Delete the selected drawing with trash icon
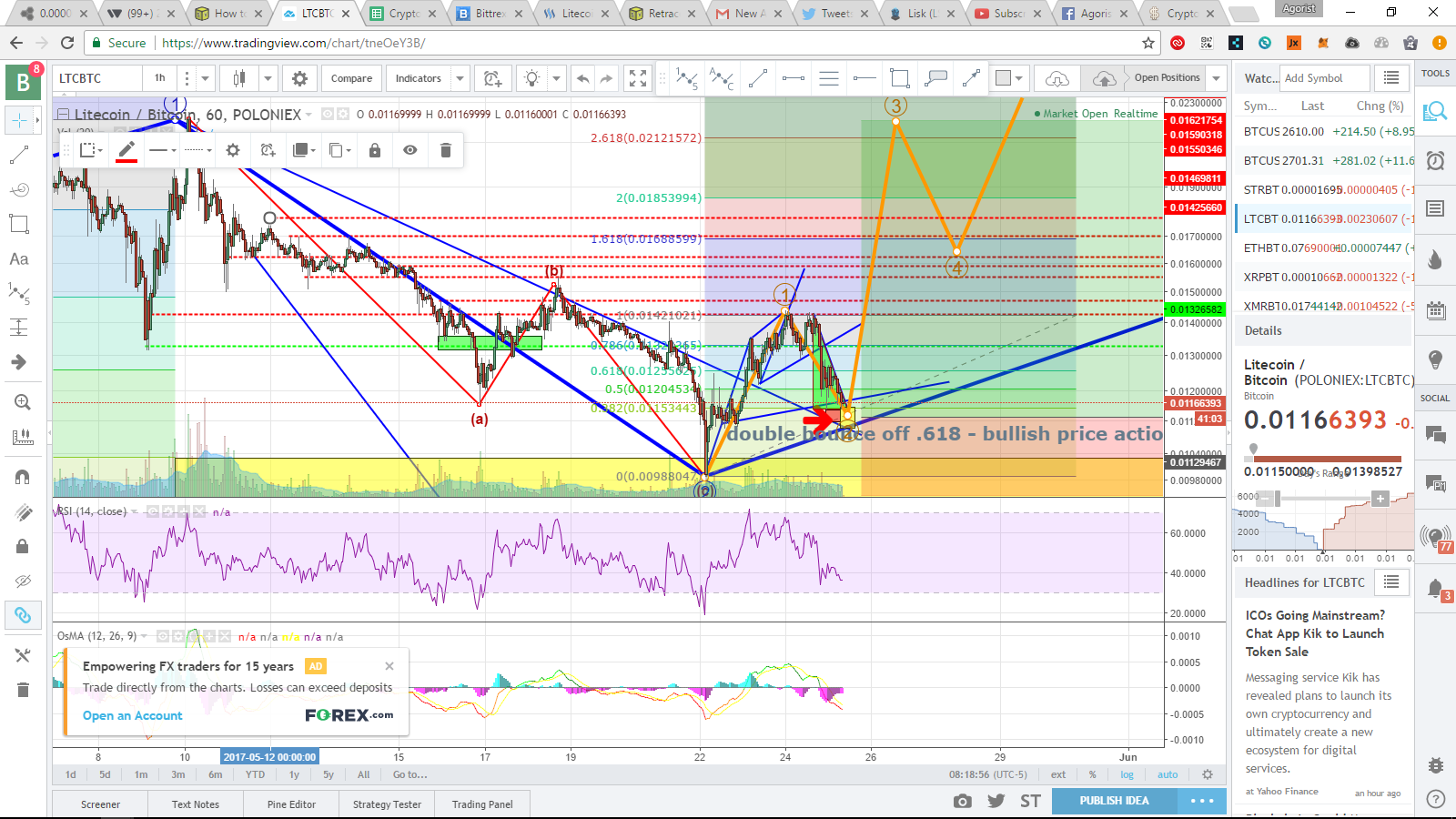 446,150
